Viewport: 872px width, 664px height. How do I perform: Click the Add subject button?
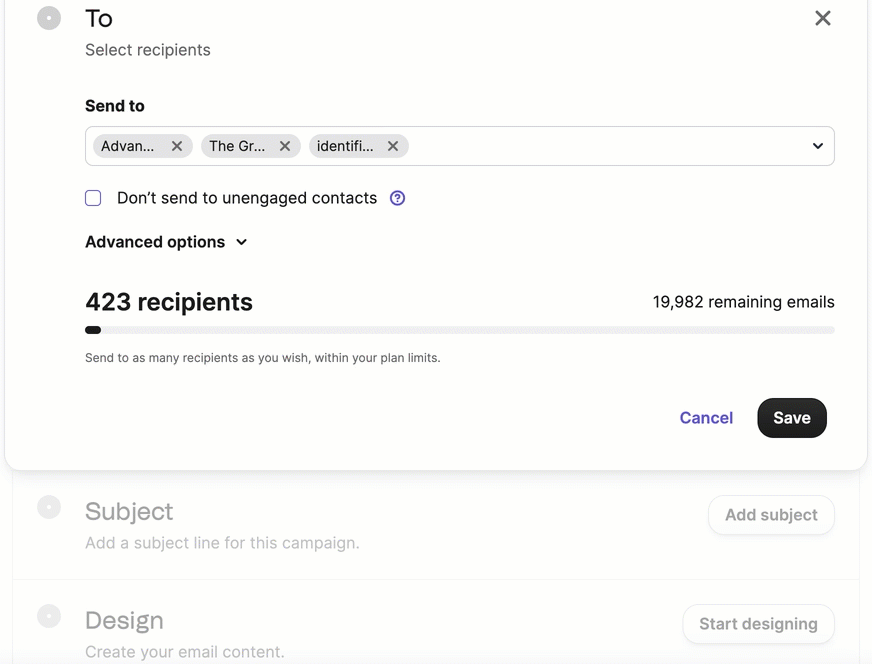[771, 515]
